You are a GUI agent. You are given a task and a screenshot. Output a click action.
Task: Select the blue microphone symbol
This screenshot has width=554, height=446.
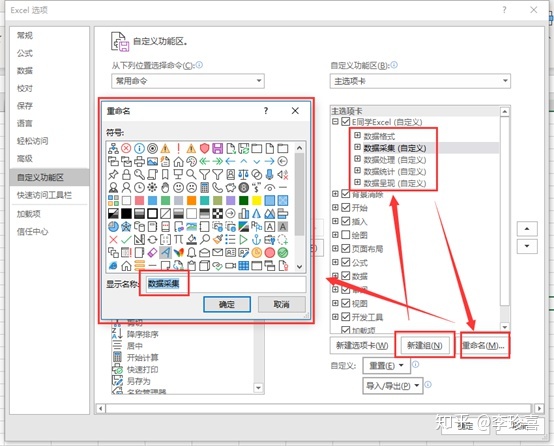[270, 175]
